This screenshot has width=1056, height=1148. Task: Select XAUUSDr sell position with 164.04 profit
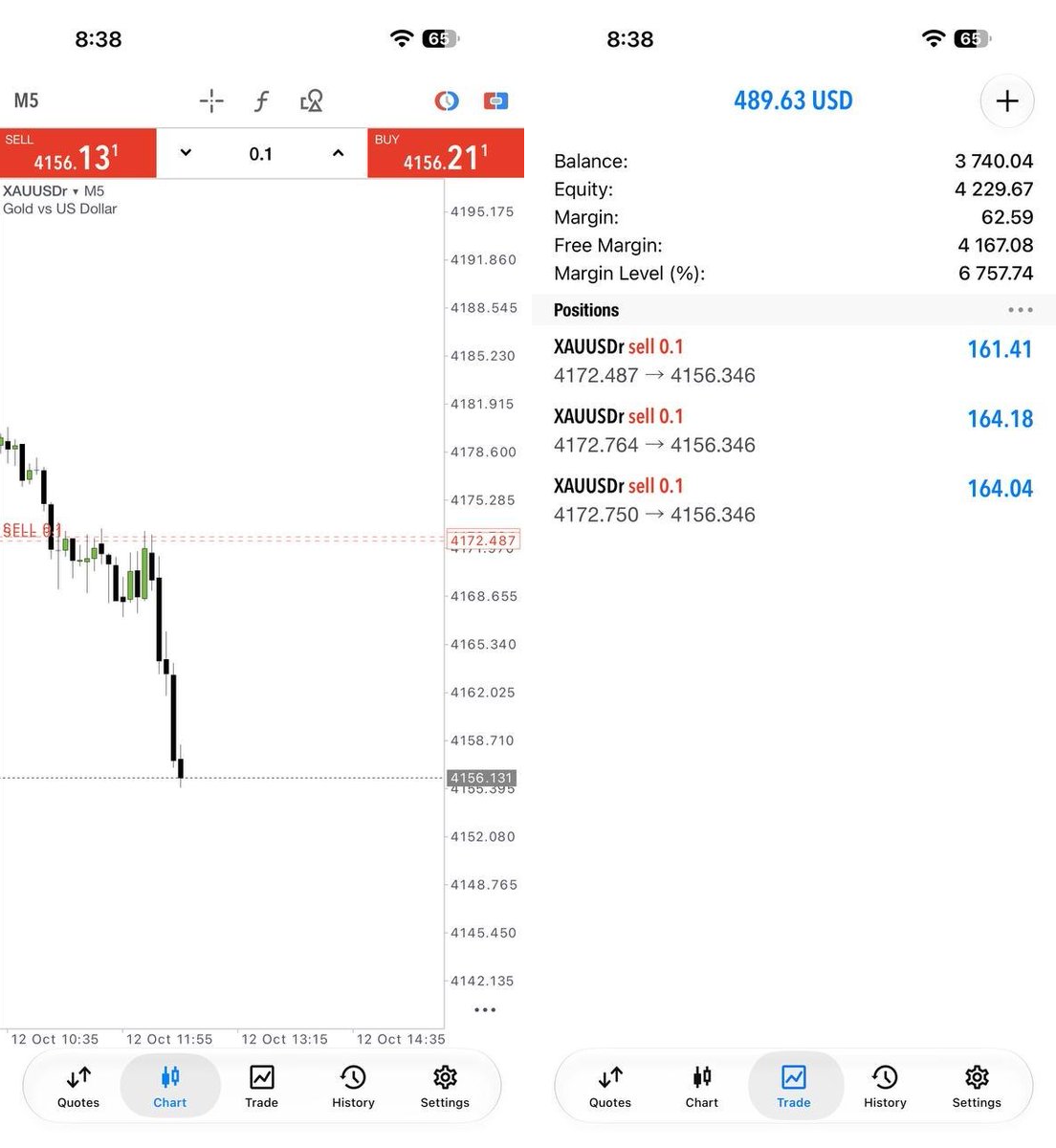[793, 500]
